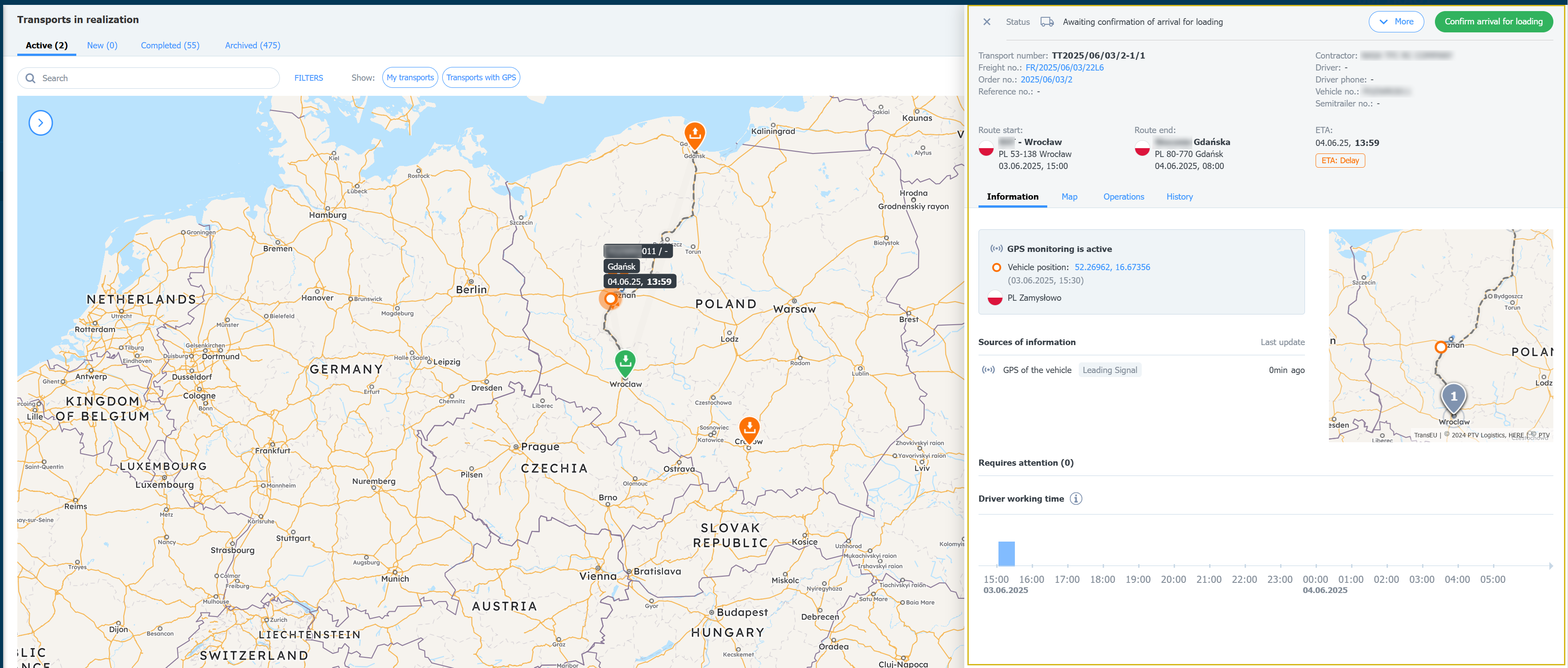Open FILTERS panel
The image size is (1568, 668).
coord(309,78)
